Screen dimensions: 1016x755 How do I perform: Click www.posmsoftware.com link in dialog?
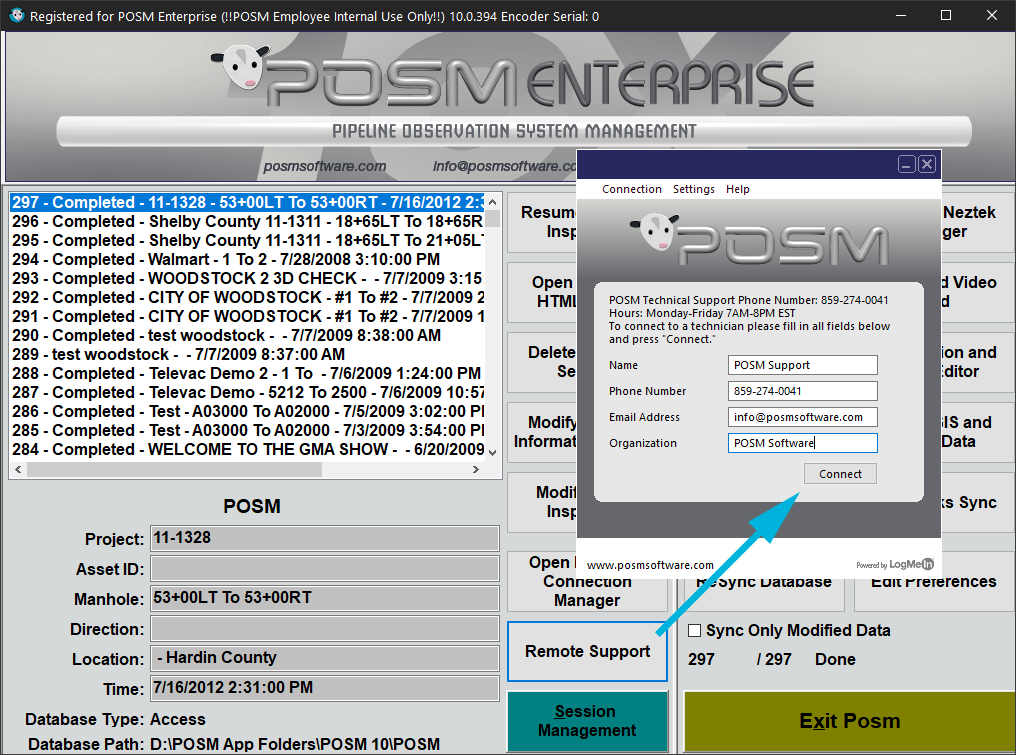650,565
